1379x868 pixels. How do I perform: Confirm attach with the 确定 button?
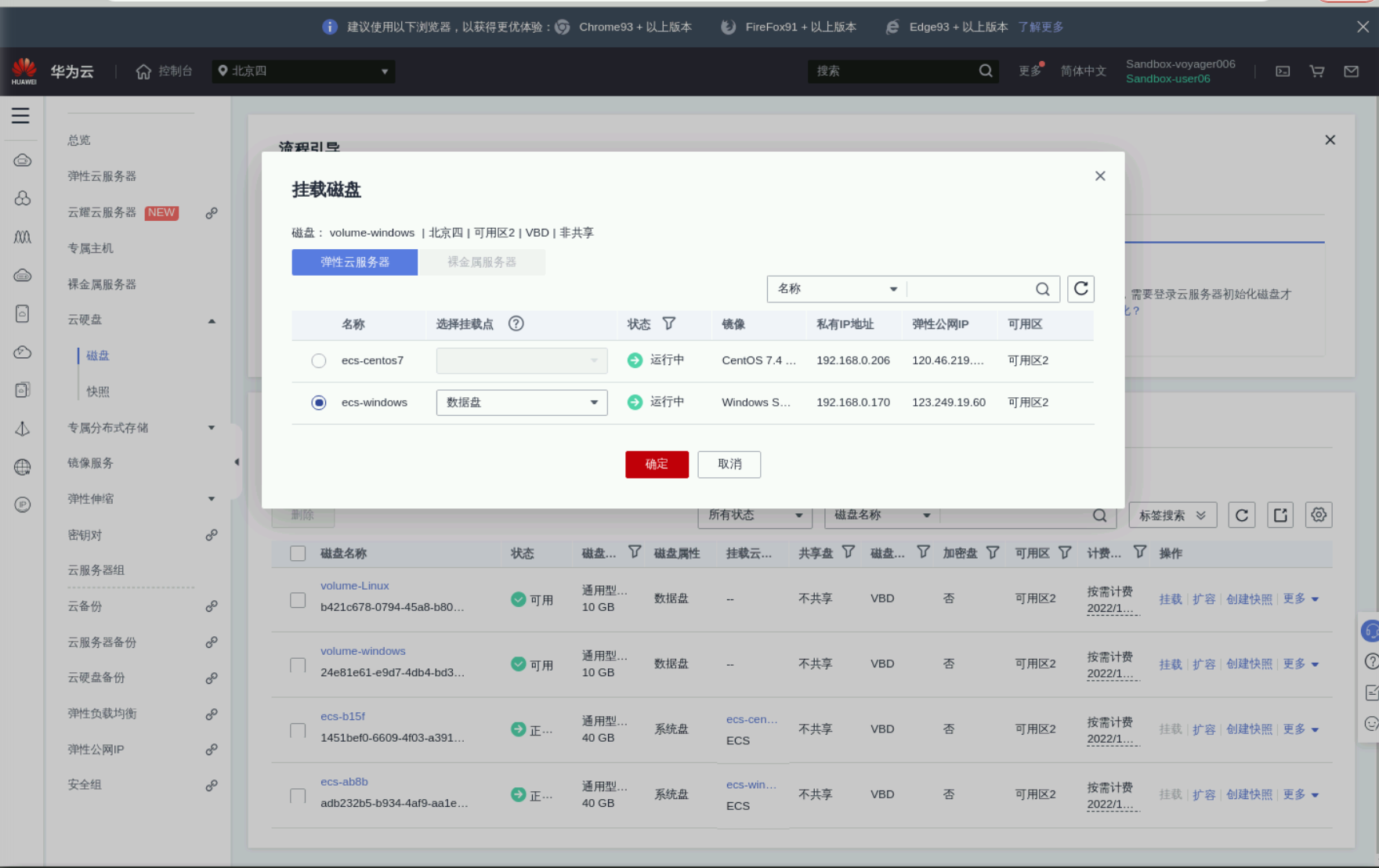(657, 465)
